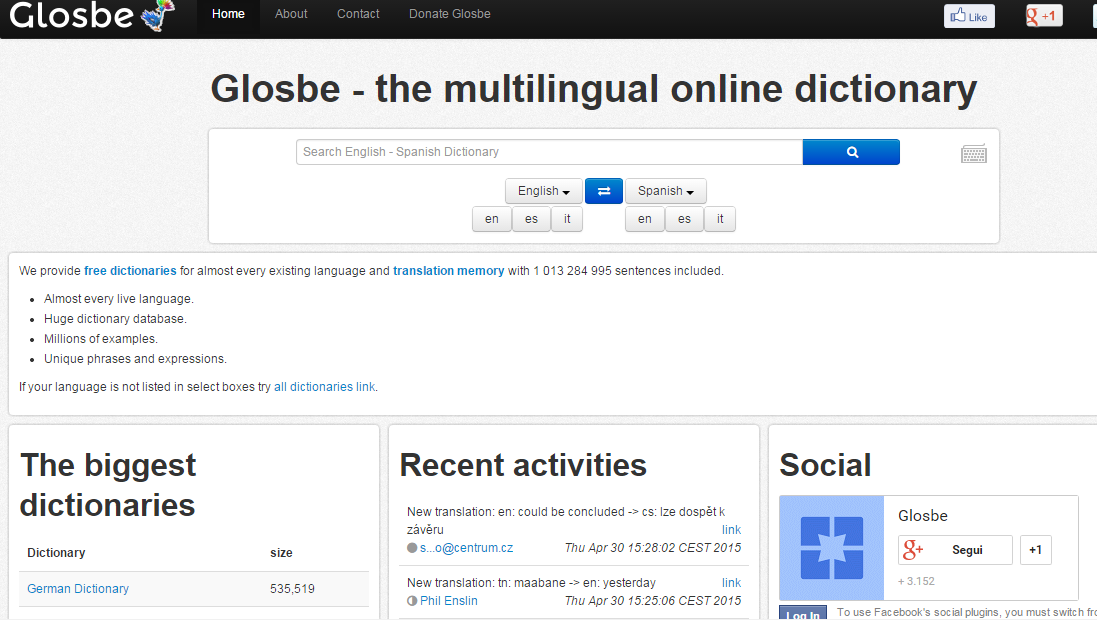
Task: Click the +1 button beside Segui
Action: [1035, 550]
